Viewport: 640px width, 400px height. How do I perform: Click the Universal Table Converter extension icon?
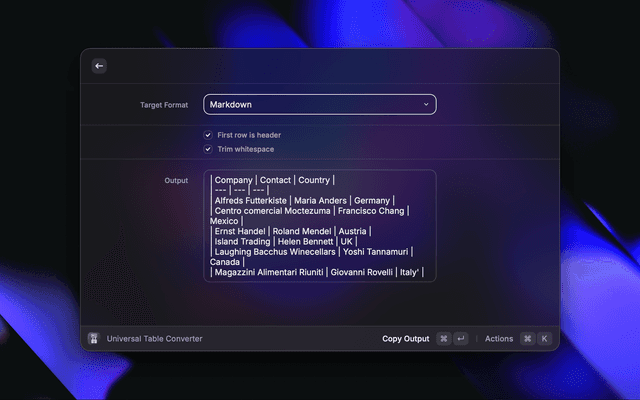94,339
